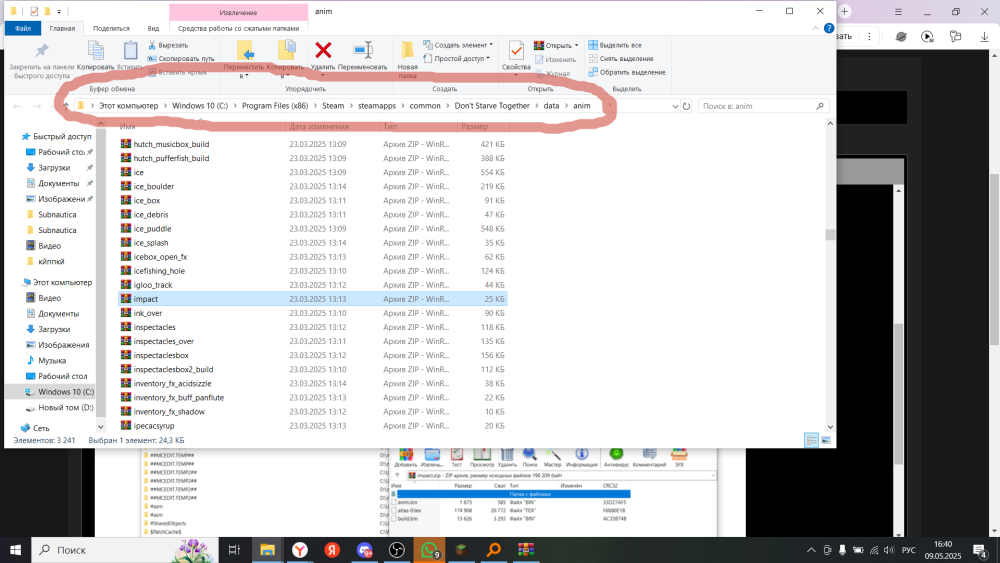Switch to the Поделиться ribbon tab
This screenshot has width=1000, height=563.
coord(111,28)
